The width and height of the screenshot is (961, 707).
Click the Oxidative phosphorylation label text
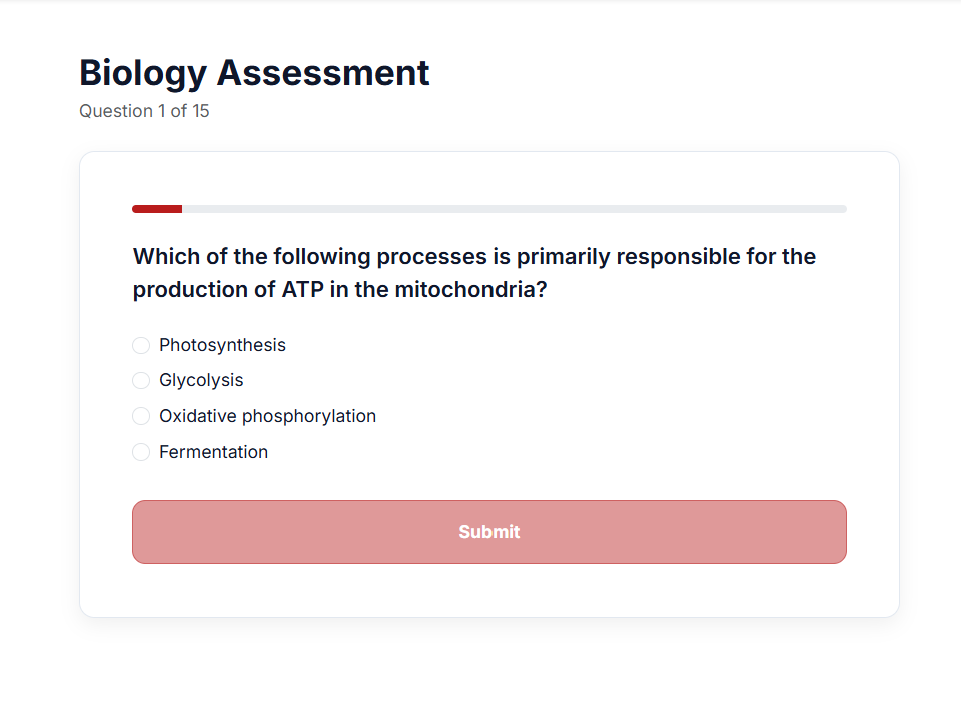[x=267, y=416]
